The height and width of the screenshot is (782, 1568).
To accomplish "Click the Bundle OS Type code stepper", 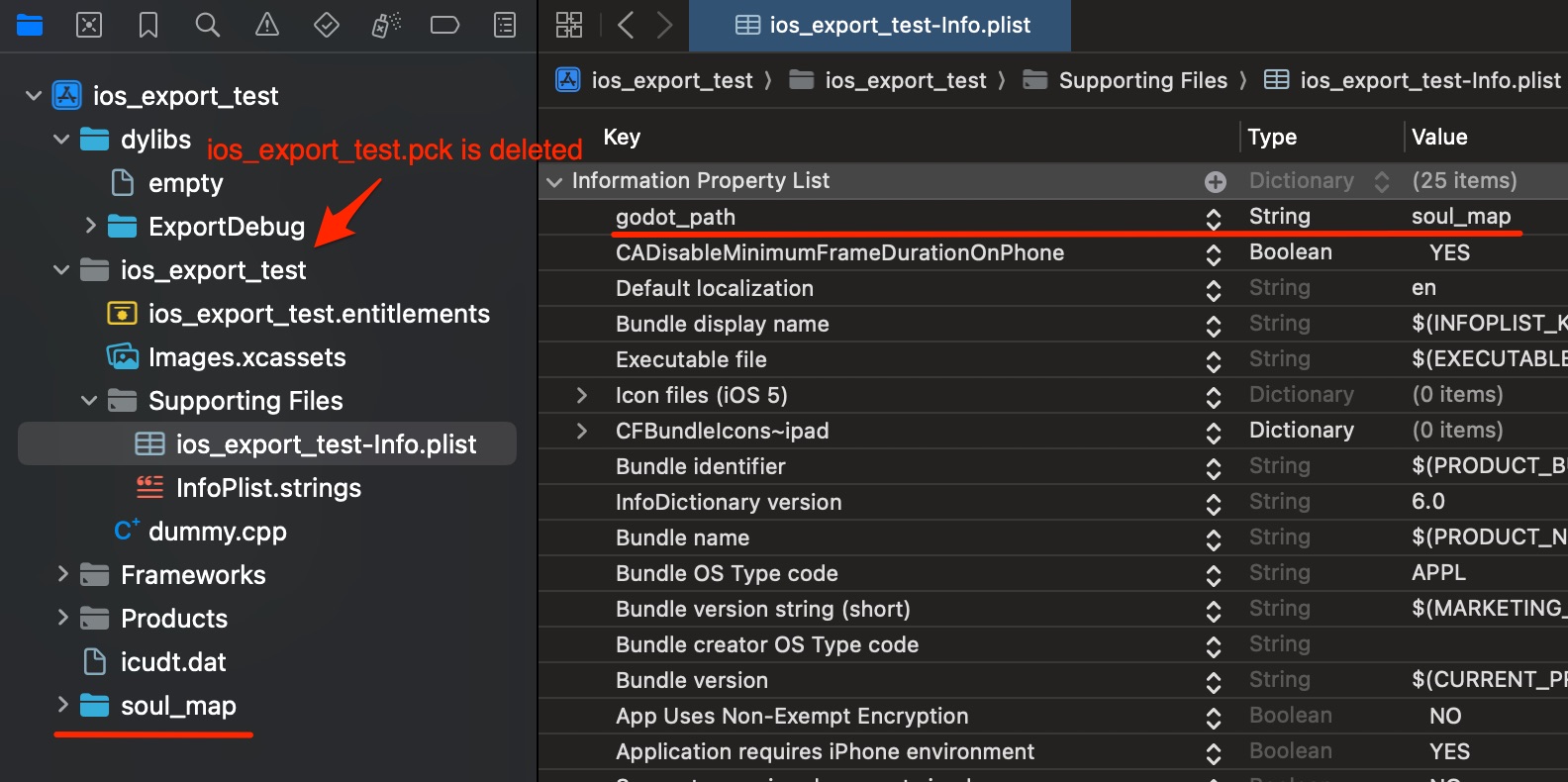I will point(1214,575).
